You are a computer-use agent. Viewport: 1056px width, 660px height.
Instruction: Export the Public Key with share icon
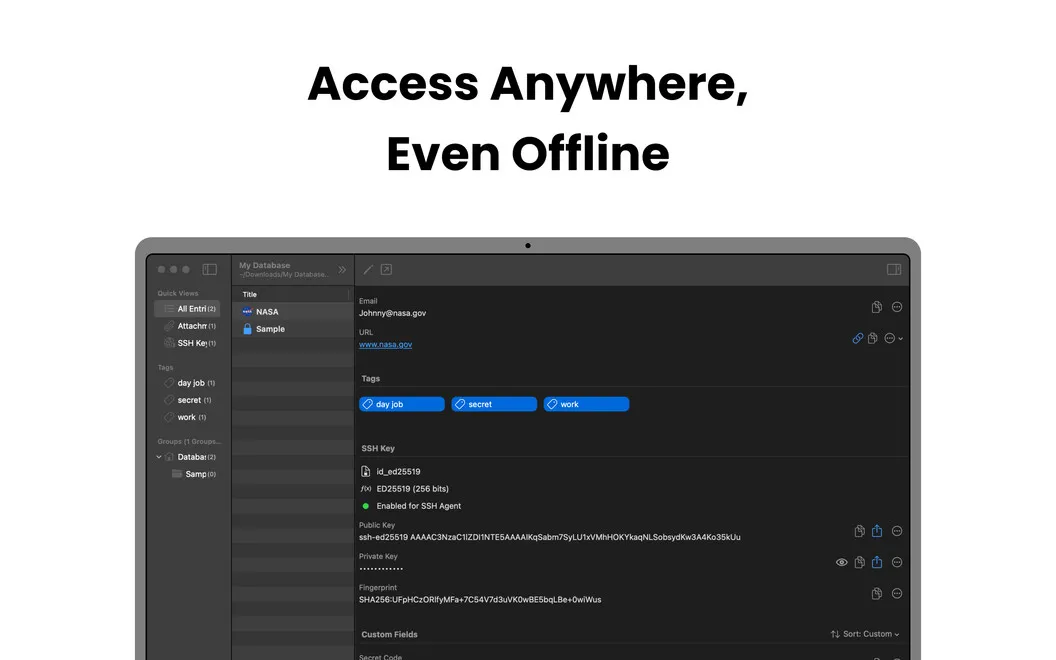click(x=877, y=531)
